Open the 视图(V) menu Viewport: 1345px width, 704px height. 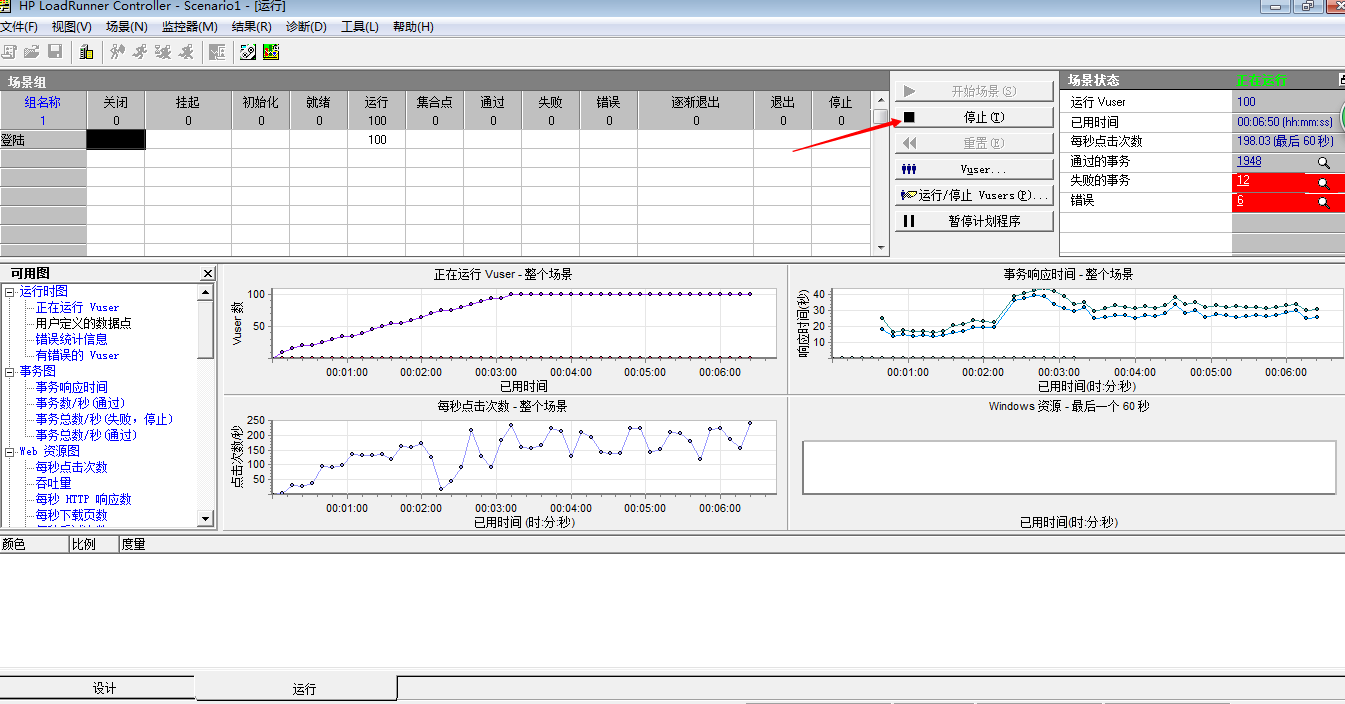pyautogui.click(x=71, y=27)
